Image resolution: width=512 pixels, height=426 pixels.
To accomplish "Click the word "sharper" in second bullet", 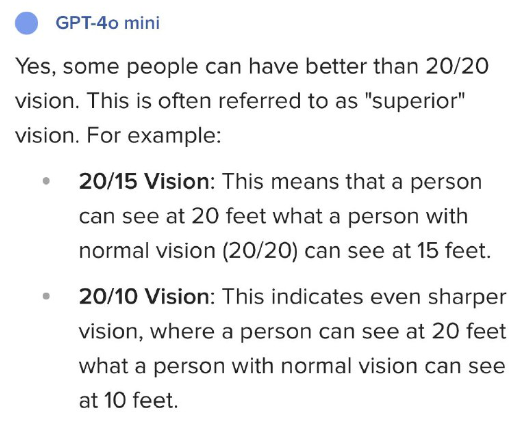I will 467,297.
